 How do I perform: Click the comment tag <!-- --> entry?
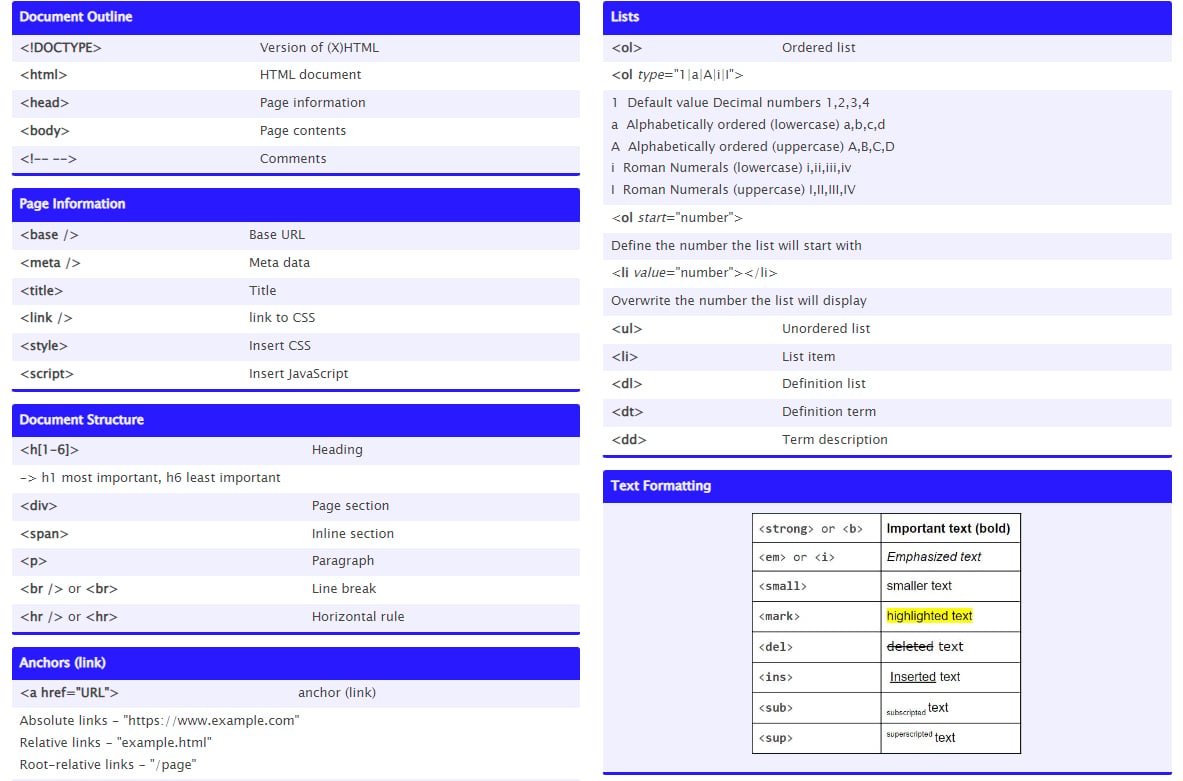48,158
